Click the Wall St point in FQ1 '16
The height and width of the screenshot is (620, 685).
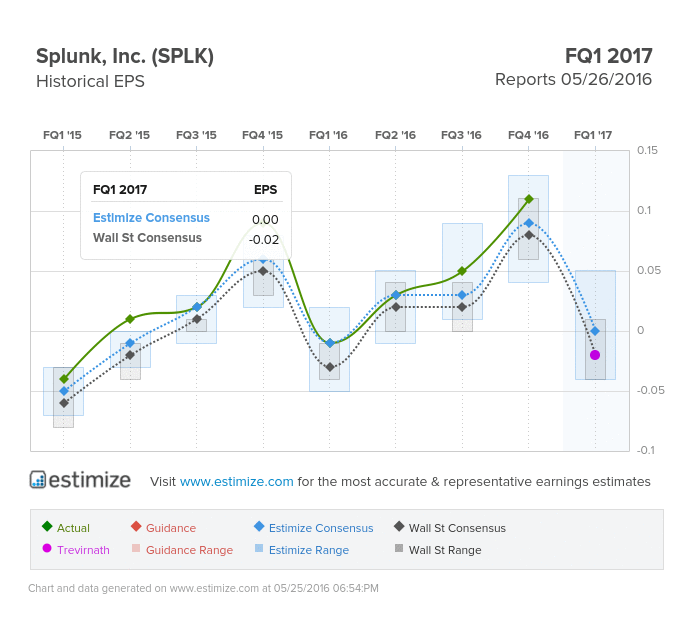[x=330, y=367]
